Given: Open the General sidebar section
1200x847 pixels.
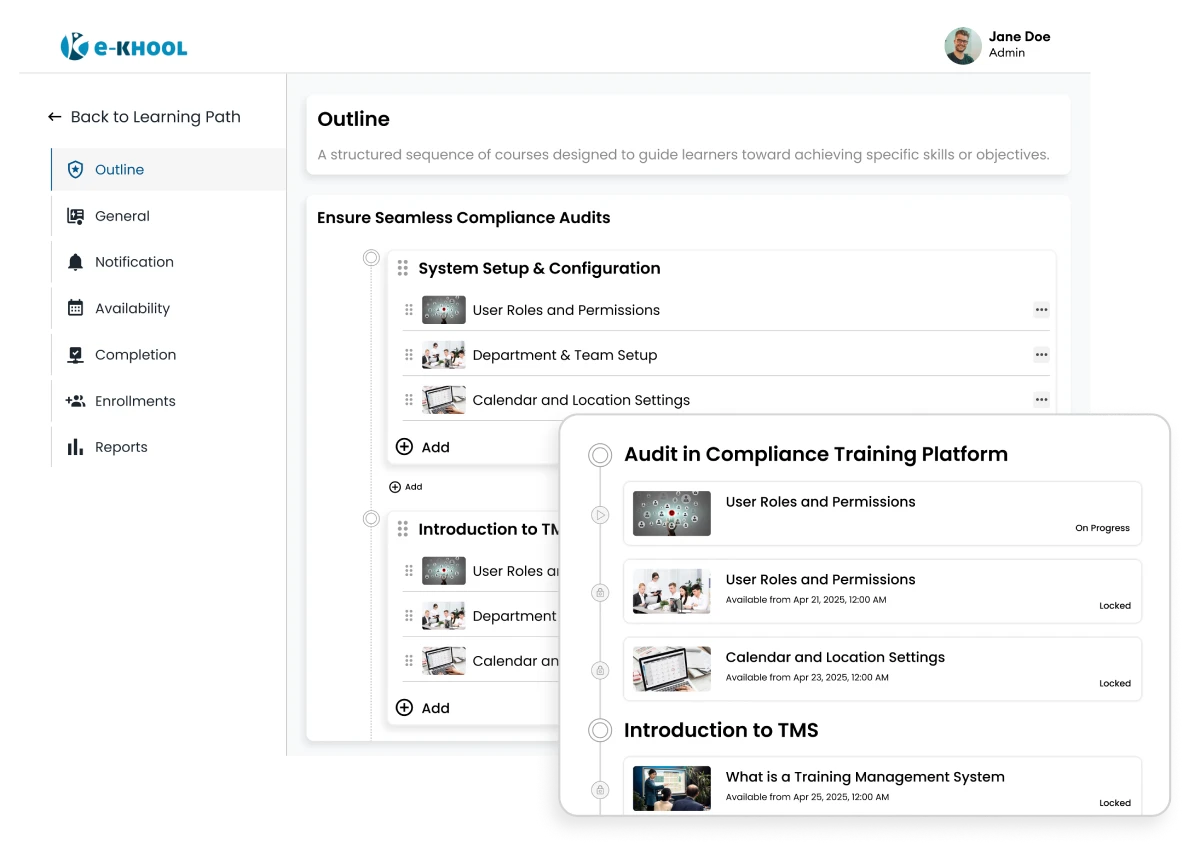Looking at the screenshot, I should 121,216.
